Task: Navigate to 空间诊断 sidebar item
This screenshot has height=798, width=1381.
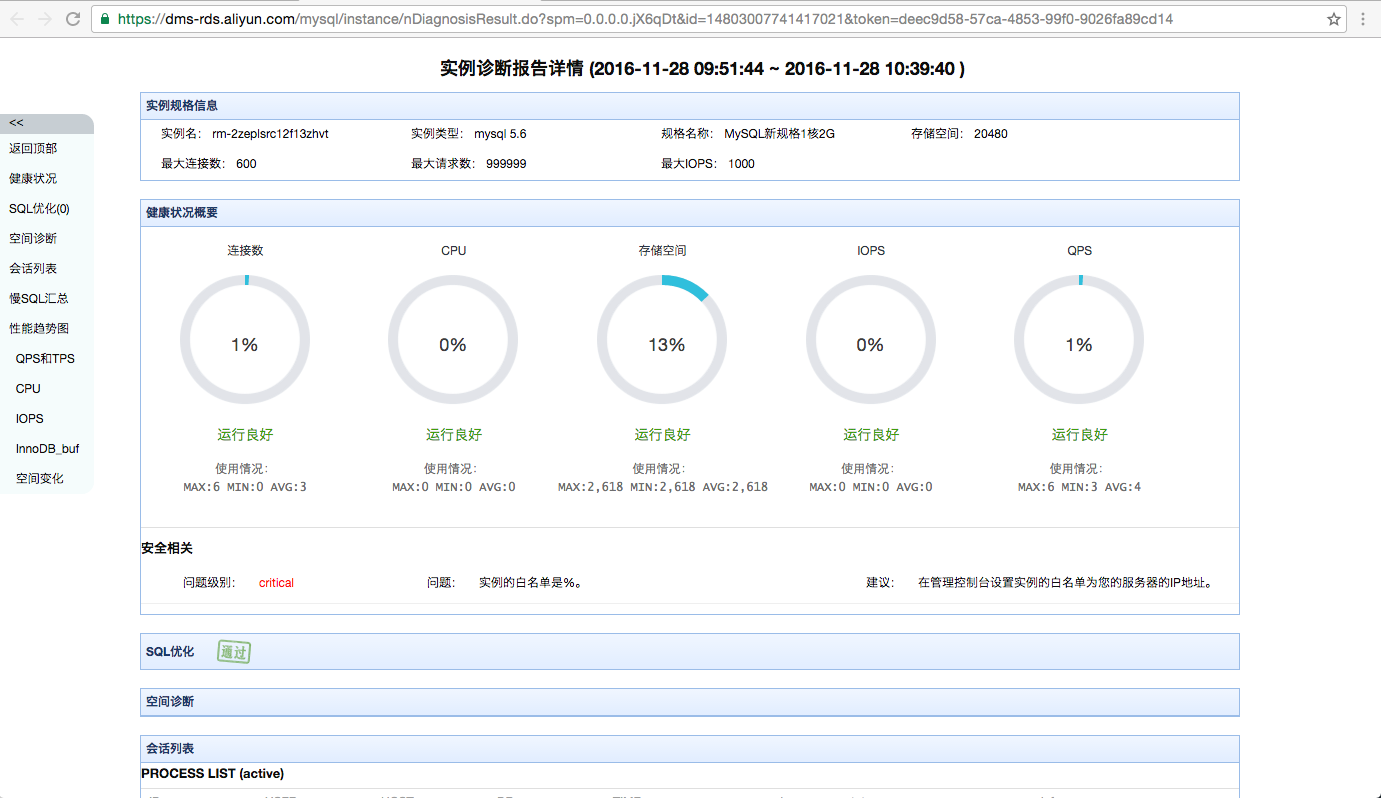Action: click(x=33, y=238)
